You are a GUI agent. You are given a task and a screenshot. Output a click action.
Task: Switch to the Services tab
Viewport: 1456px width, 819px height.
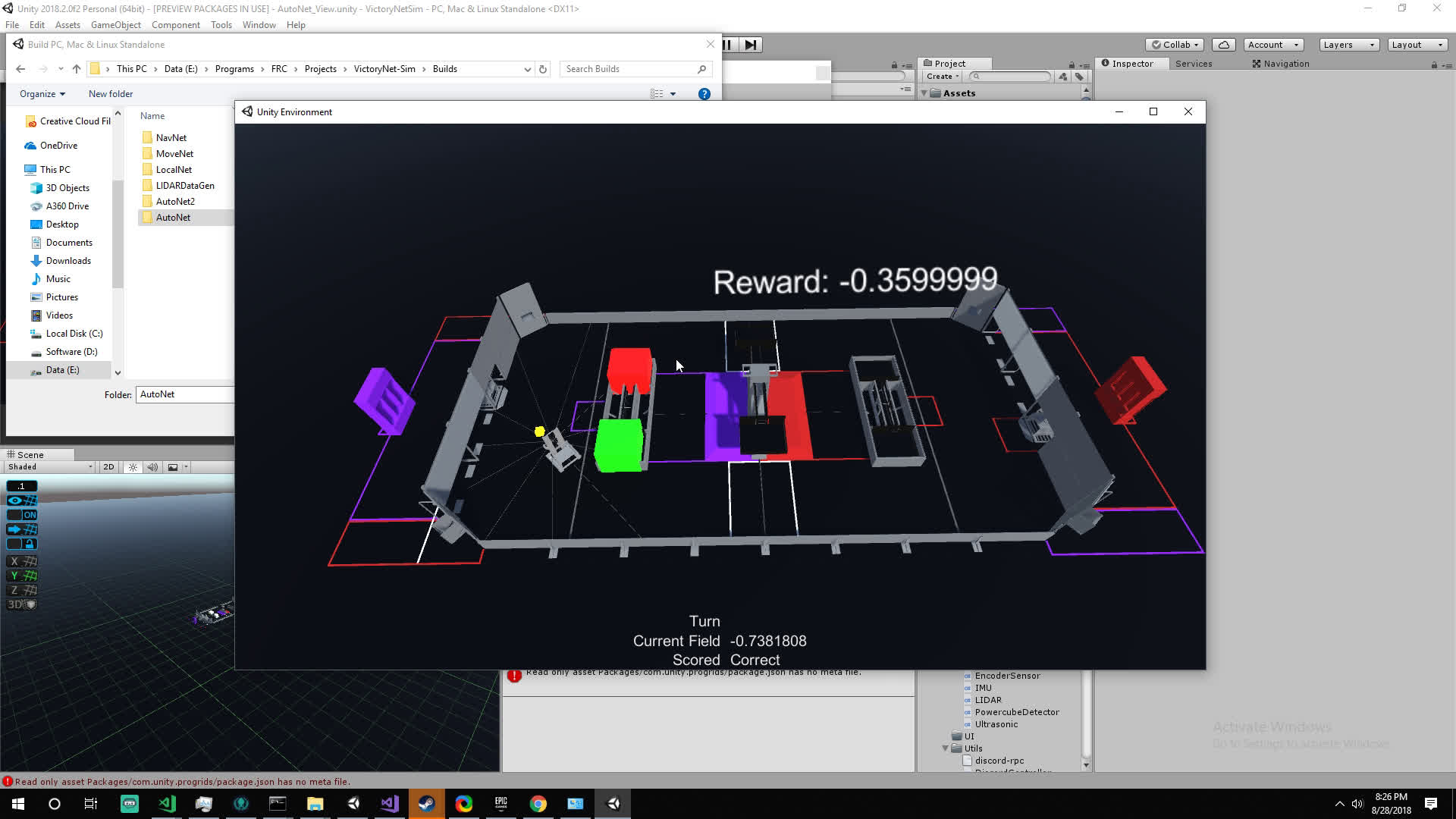click(1193, 64)
